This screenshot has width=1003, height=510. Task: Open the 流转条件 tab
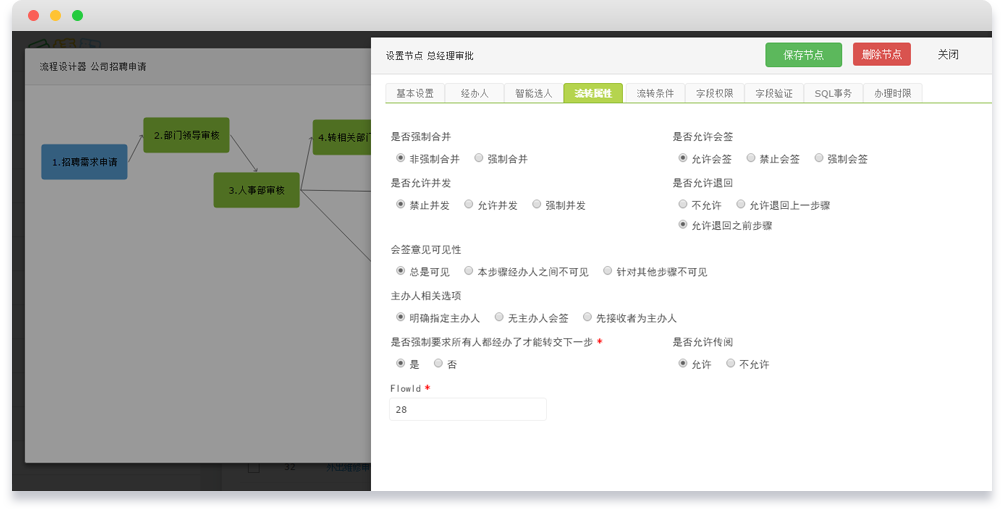point(655,93)
